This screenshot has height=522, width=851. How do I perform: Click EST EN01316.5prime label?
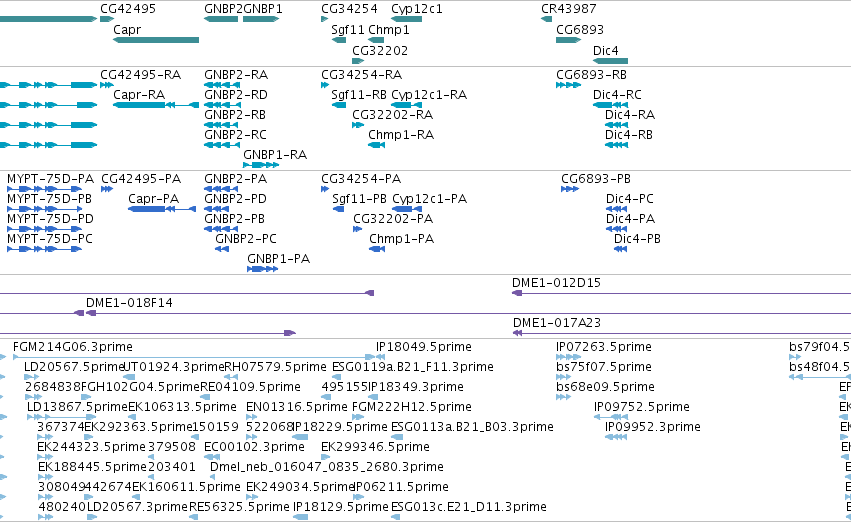click(296, 408)
